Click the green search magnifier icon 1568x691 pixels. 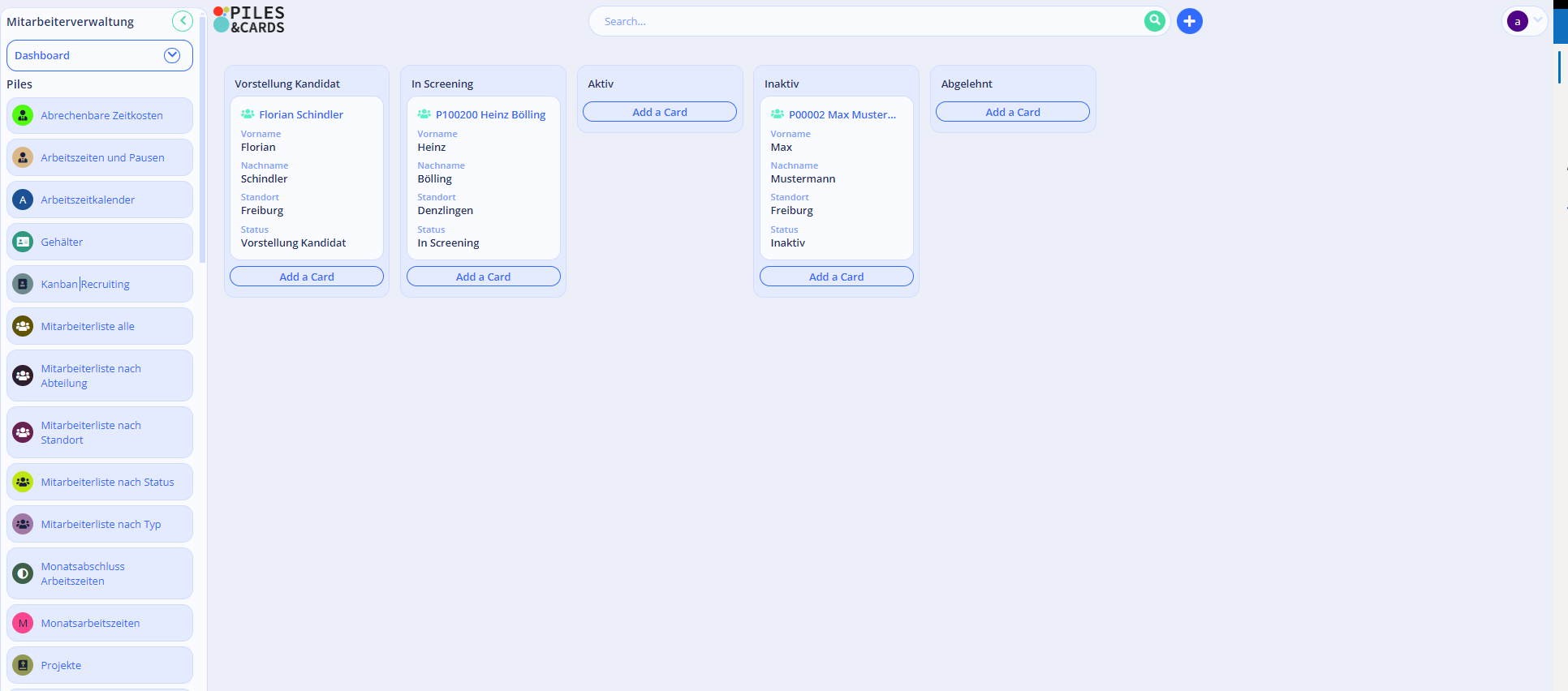coord(1154,21)
